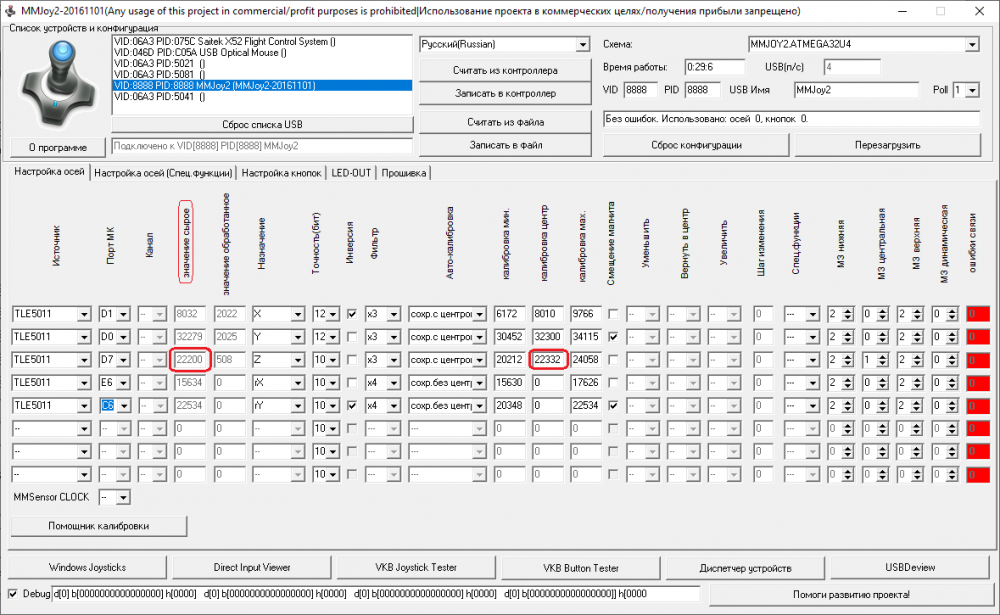Select the C05A USB Optical Mouse device
The height and width of the screenshot is (615, 1000).
tap(224, 53)
